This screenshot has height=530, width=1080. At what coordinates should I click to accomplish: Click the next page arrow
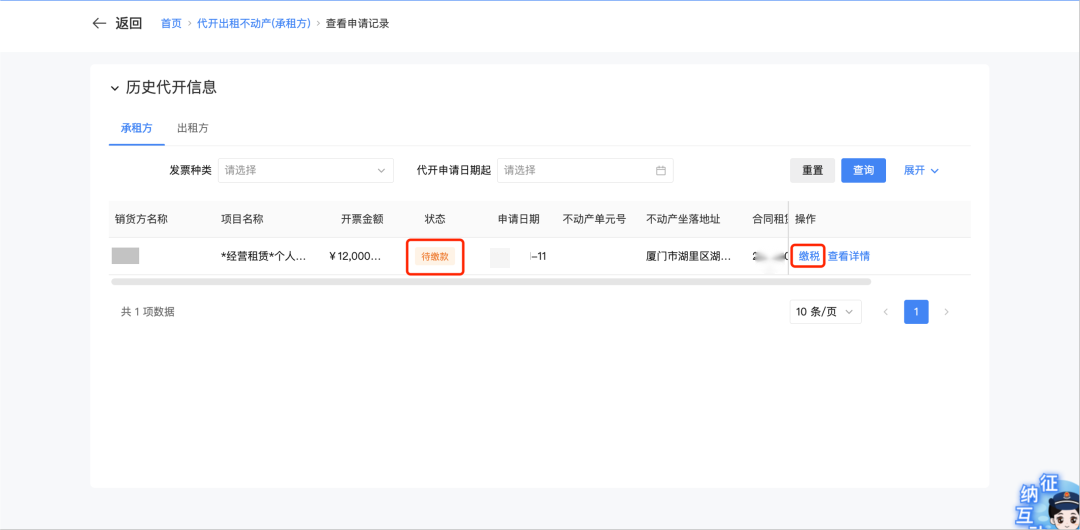[x=946, y=312]
